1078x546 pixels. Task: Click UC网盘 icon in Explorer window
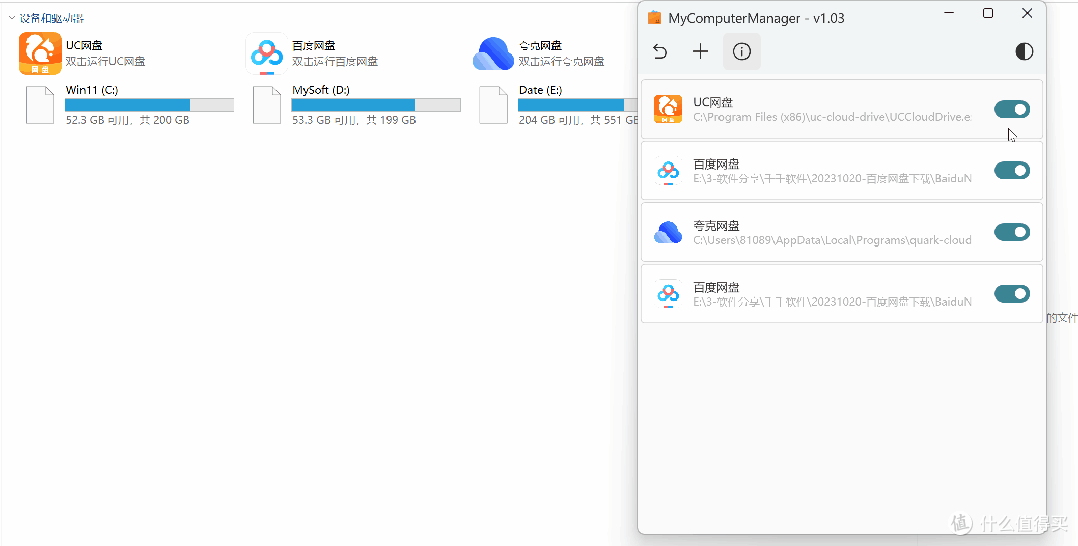40,53
